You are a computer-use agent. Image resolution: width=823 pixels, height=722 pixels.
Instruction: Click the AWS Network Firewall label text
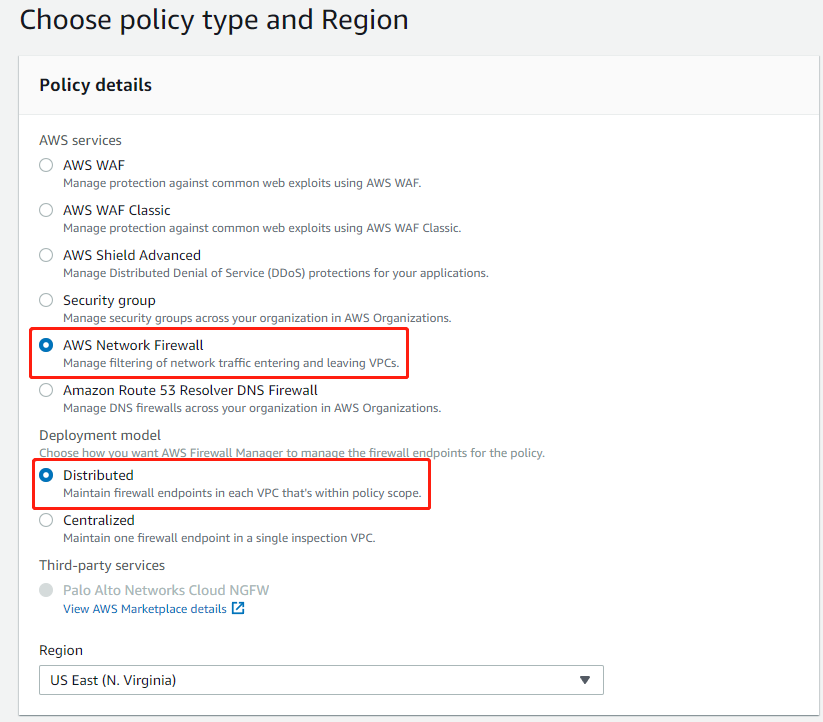(133, 345)
